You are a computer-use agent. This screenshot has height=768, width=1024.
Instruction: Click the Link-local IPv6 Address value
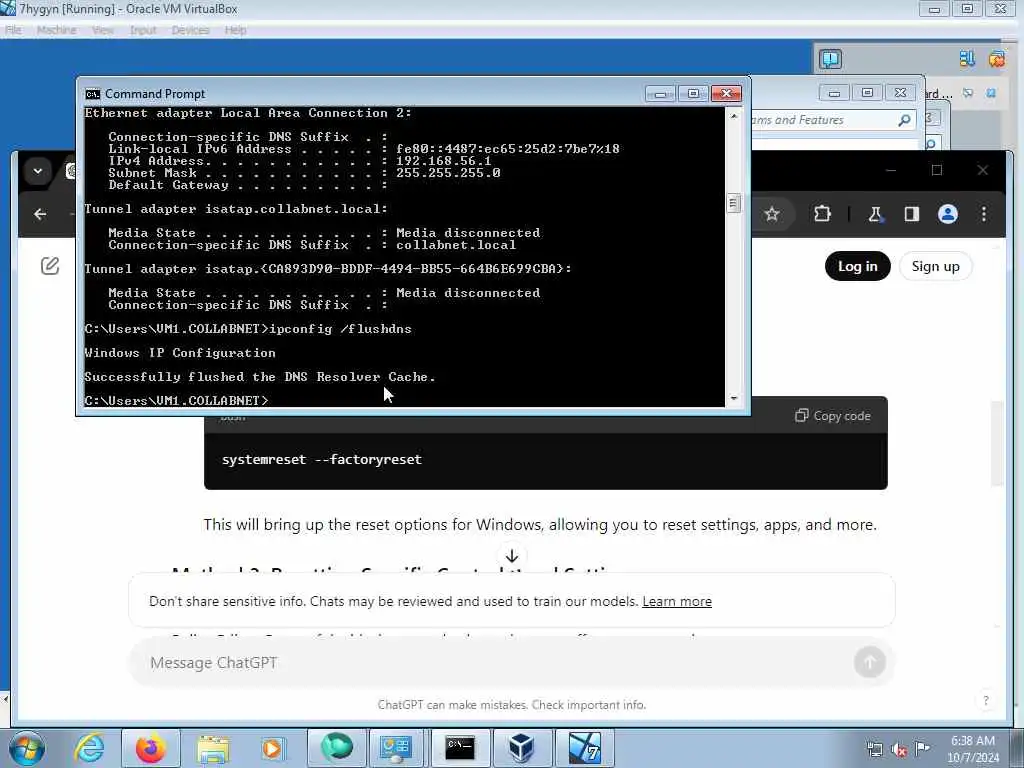point(507,149)
